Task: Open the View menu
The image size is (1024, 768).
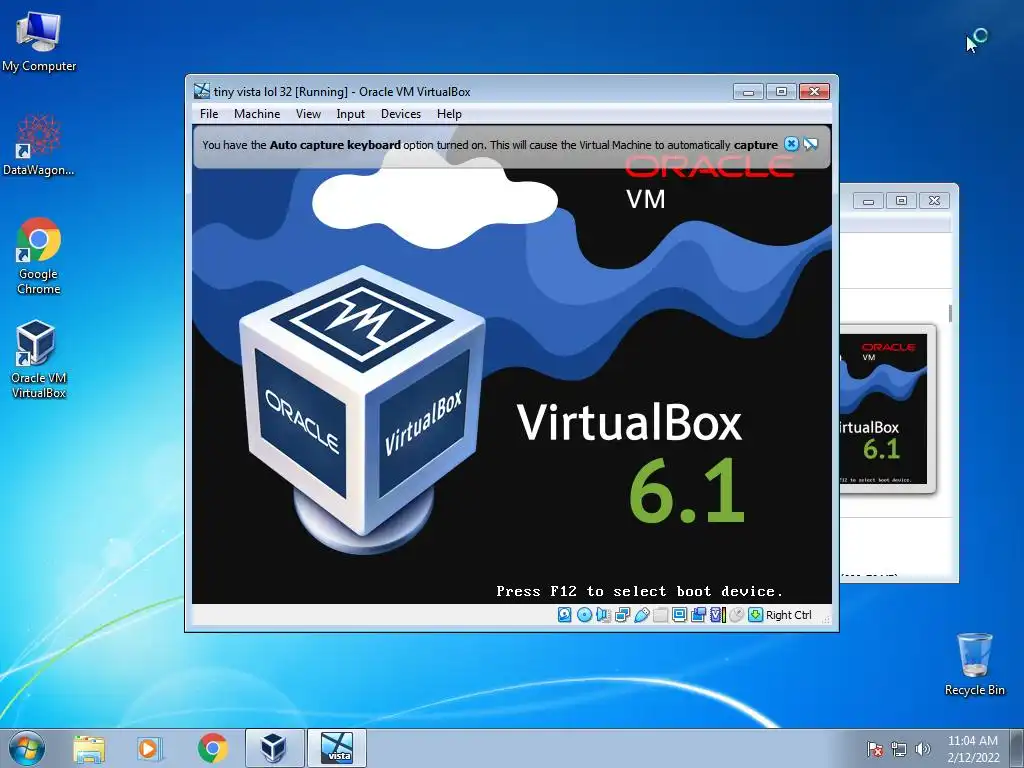Action: point(308,114)
